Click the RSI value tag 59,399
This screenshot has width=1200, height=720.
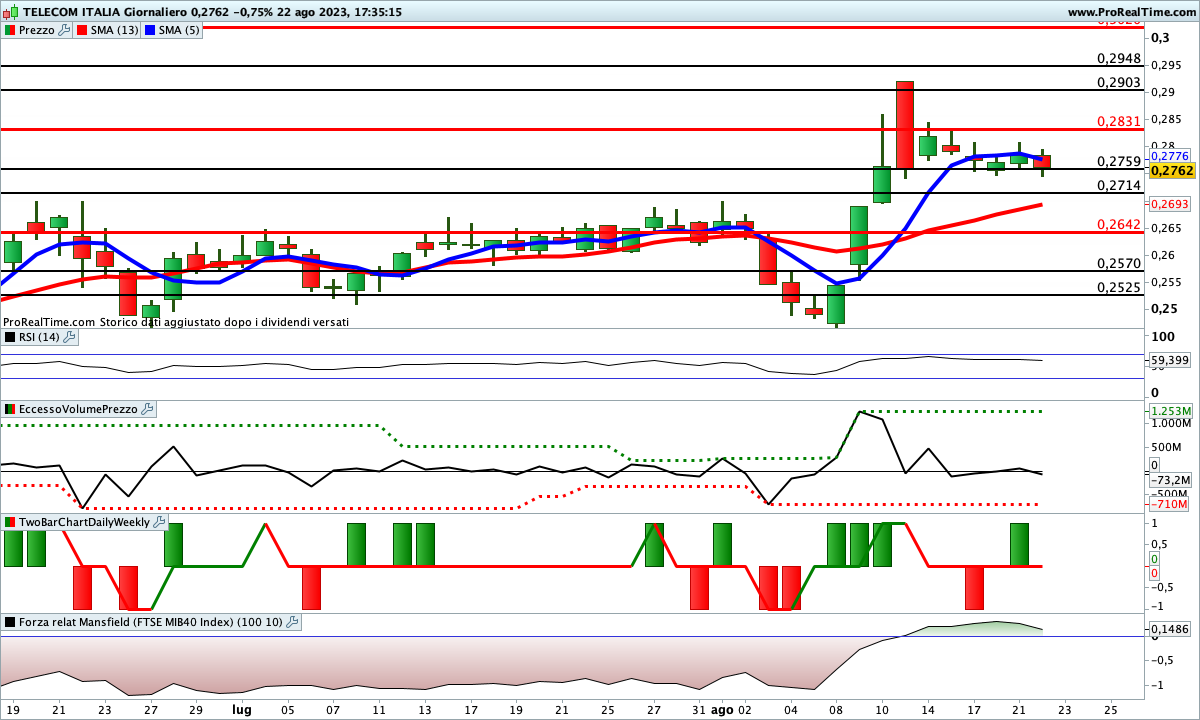coord(1170,360)
